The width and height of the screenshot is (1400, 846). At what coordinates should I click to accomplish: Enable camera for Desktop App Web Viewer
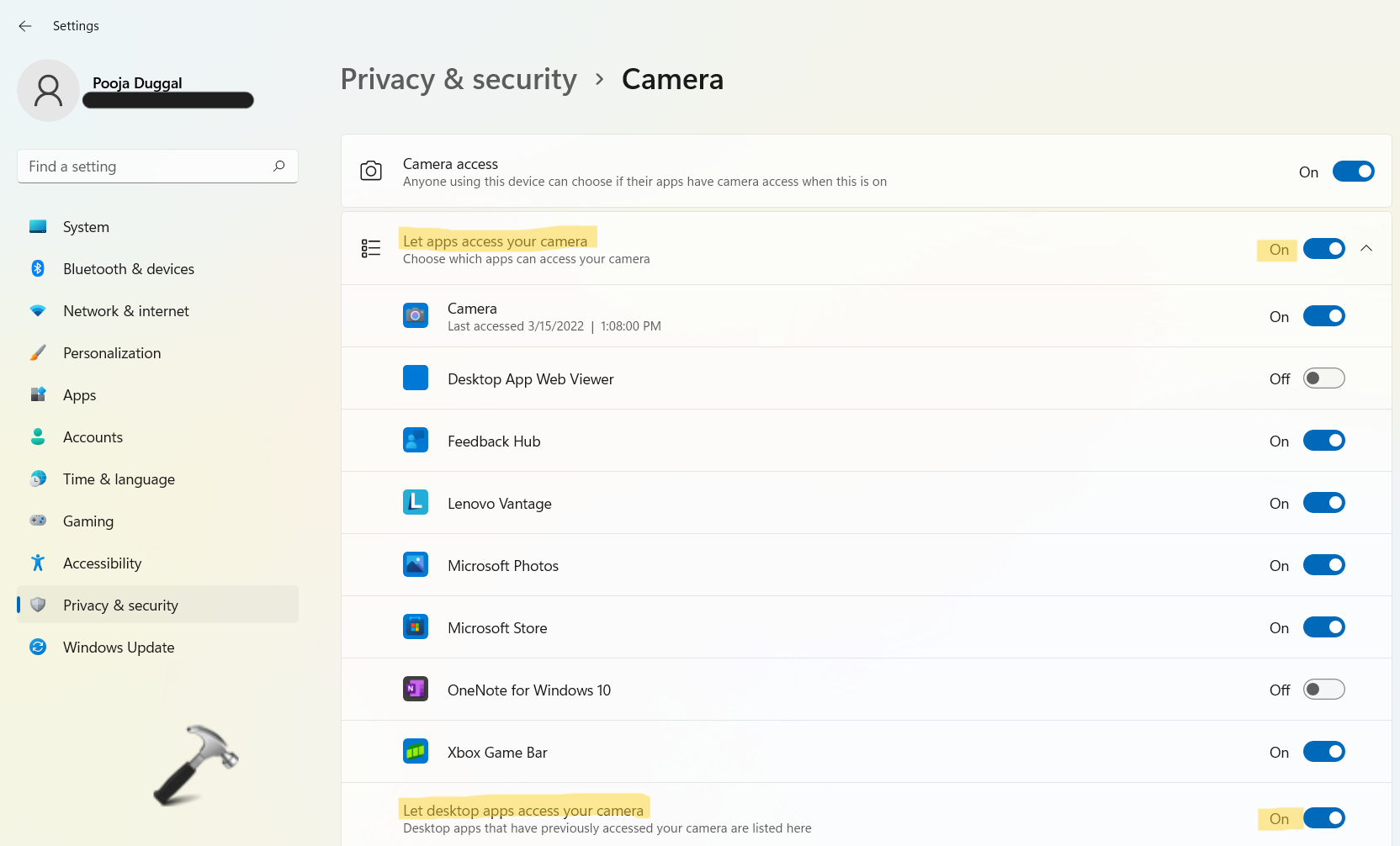(1323, 378)
